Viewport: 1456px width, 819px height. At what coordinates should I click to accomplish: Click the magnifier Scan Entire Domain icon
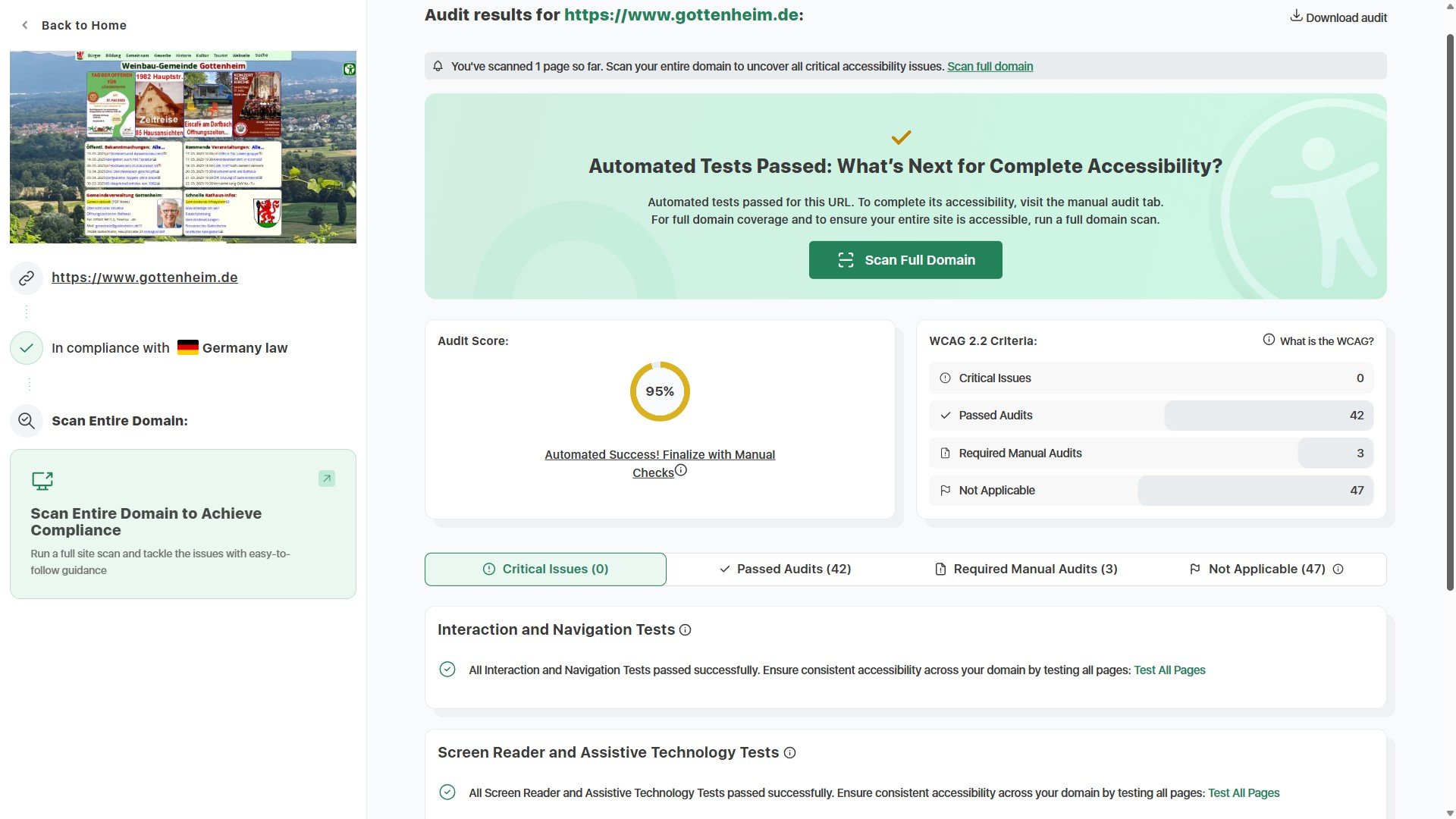click(x=27, y=421)
